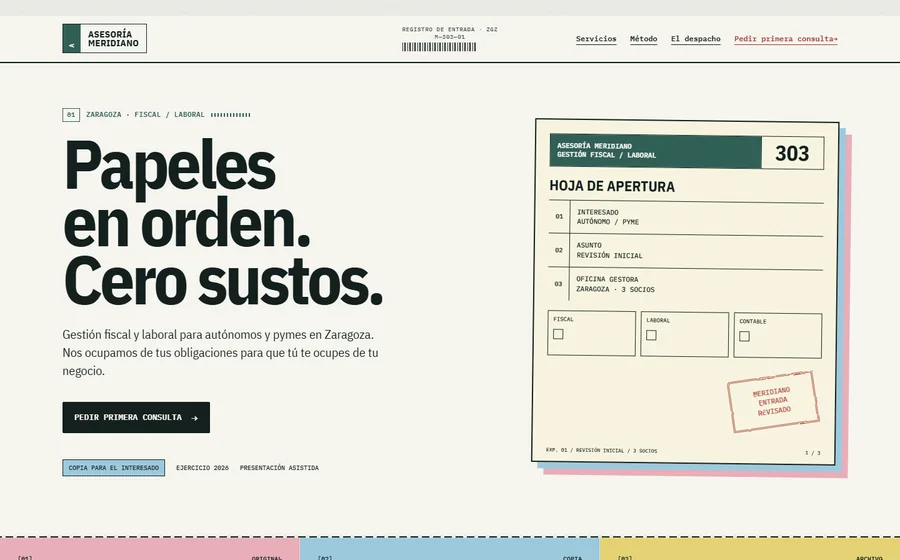
Task: Tick the Laboral checkbox on the form
Action: (651, 335)
